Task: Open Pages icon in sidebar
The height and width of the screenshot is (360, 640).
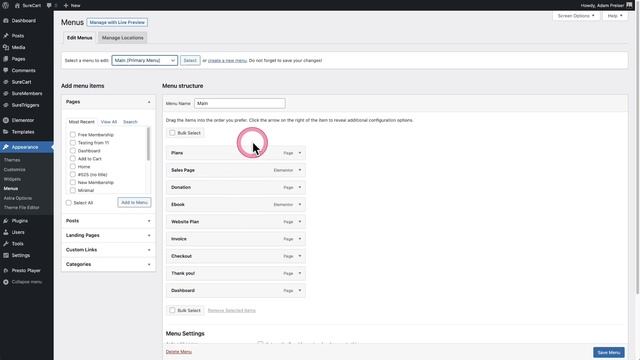Action: [x=6, y=59]
